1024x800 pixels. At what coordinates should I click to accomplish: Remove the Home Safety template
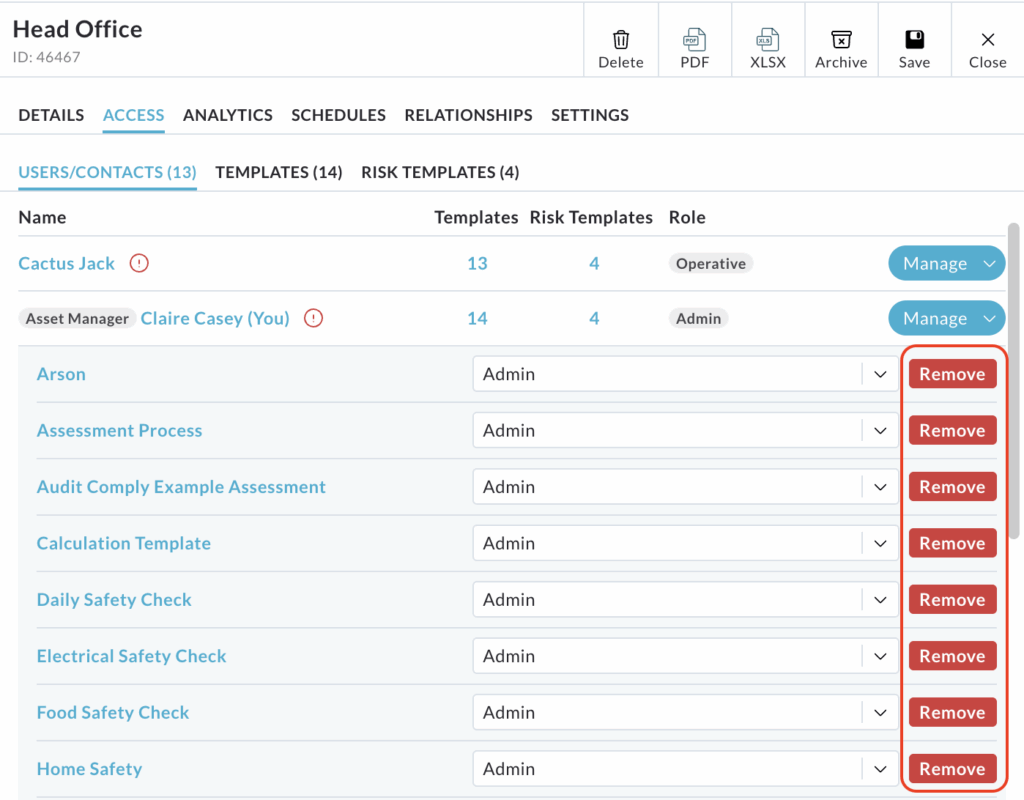(952, 769)
